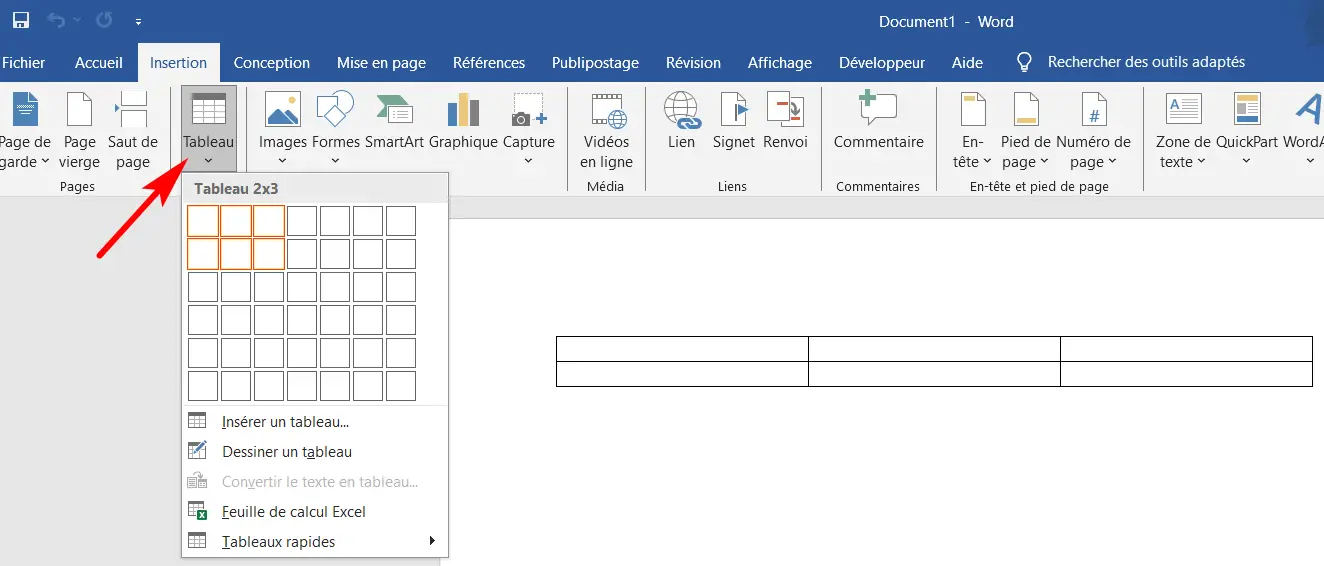This screenshot has width=1324, height=566.
Task: Open the Publipostage tab
Action: [595, 62]
